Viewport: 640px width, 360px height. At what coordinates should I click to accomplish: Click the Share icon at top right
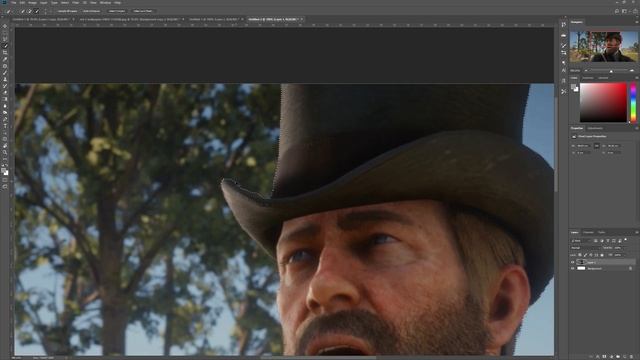[635, 11]
